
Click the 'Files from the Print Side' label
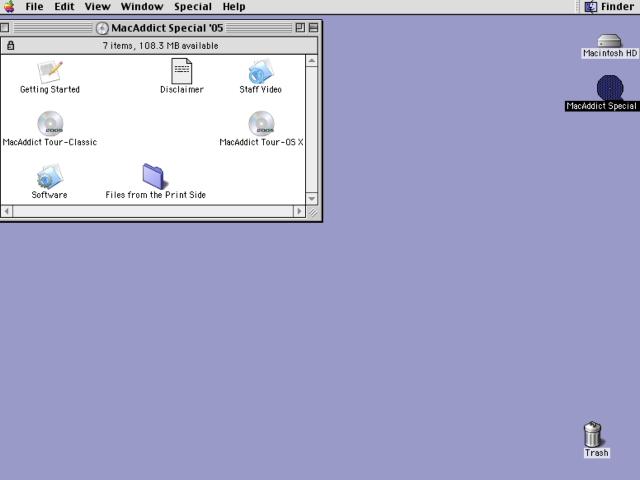(156, 195)
